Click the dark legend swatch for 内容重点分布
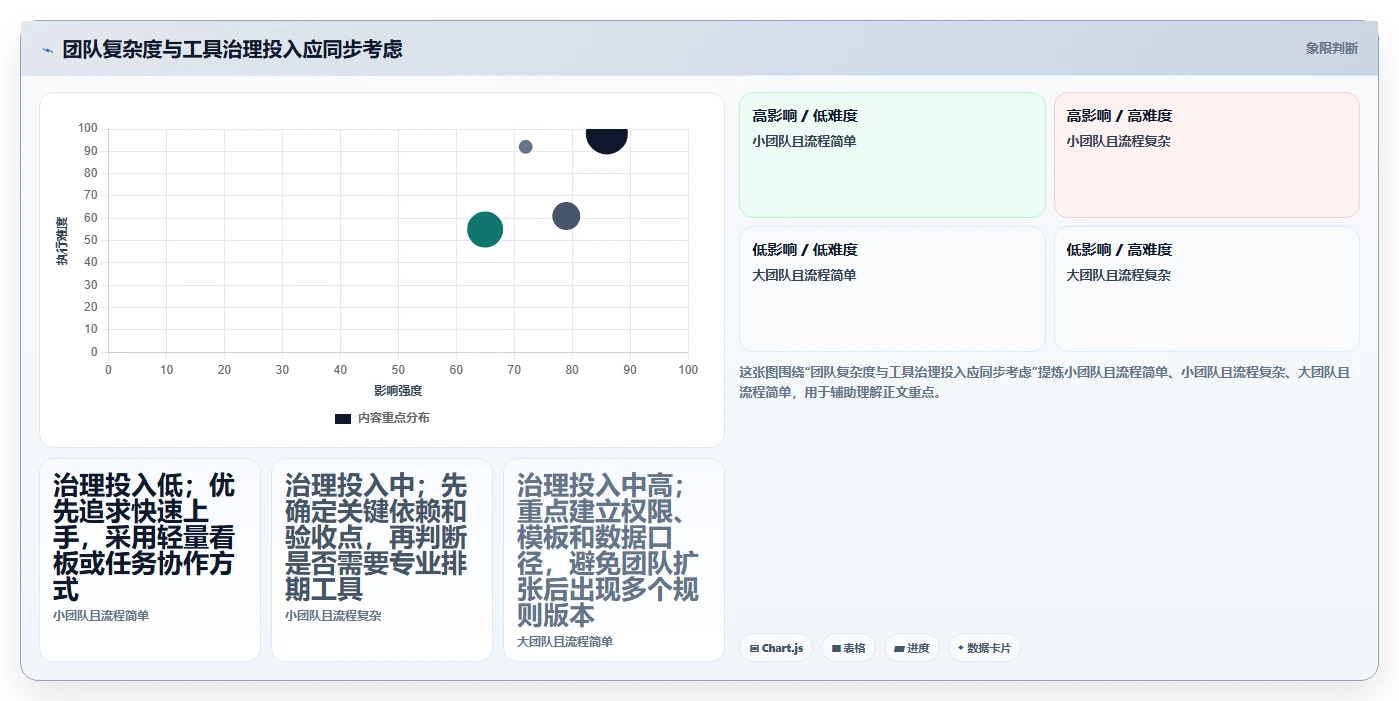 343,418
